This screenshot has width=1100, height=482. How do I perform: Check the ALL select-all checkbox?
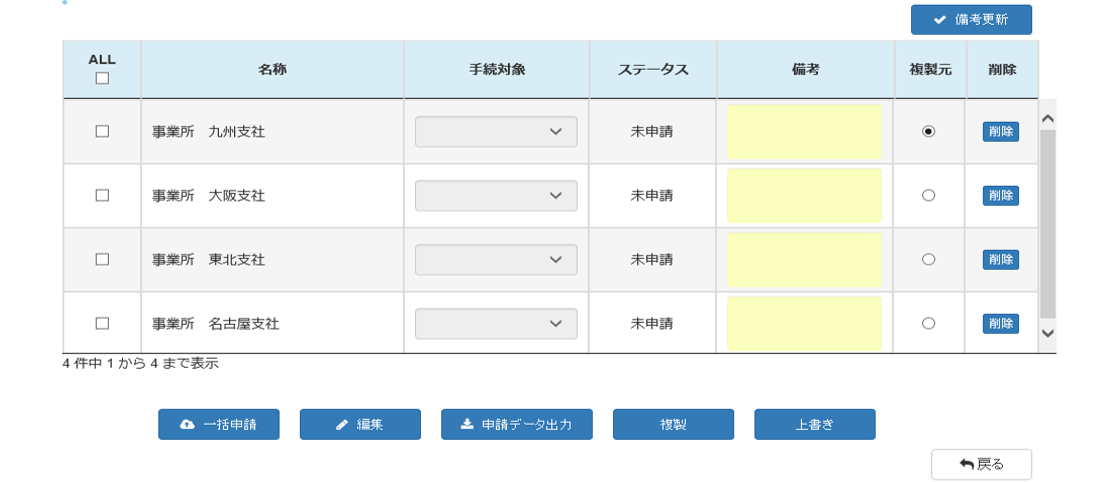pos(102,79)
